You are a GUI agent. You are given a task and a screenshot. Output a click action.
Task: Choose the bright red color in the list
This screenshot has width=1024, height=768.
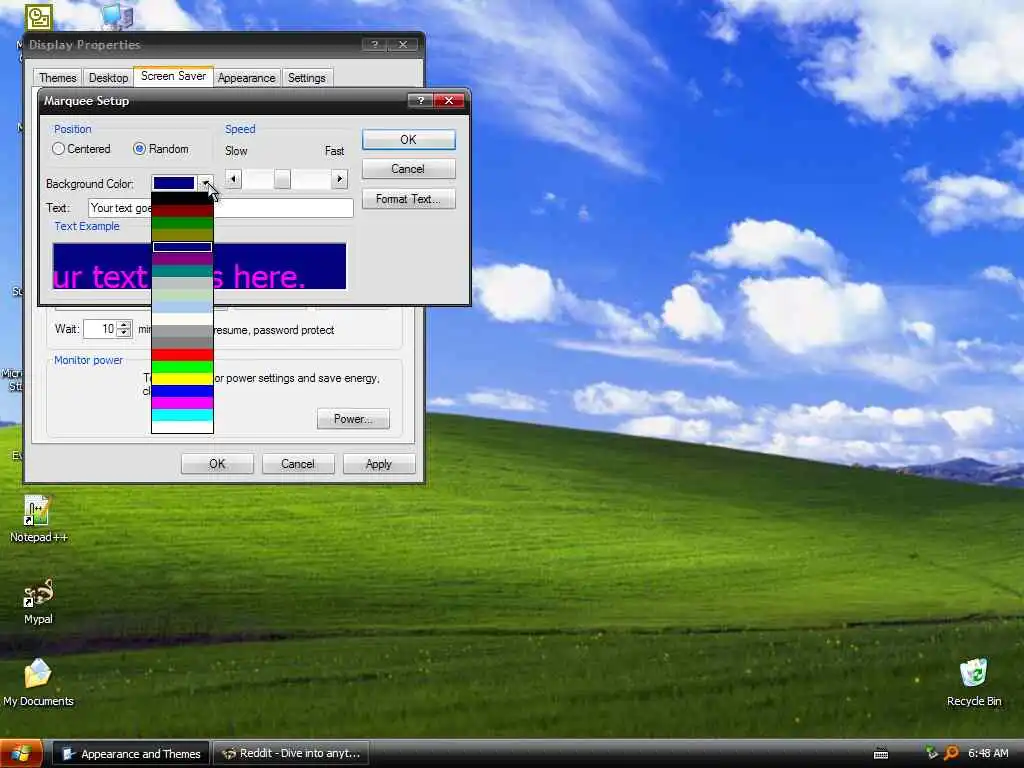click(182, 355)
